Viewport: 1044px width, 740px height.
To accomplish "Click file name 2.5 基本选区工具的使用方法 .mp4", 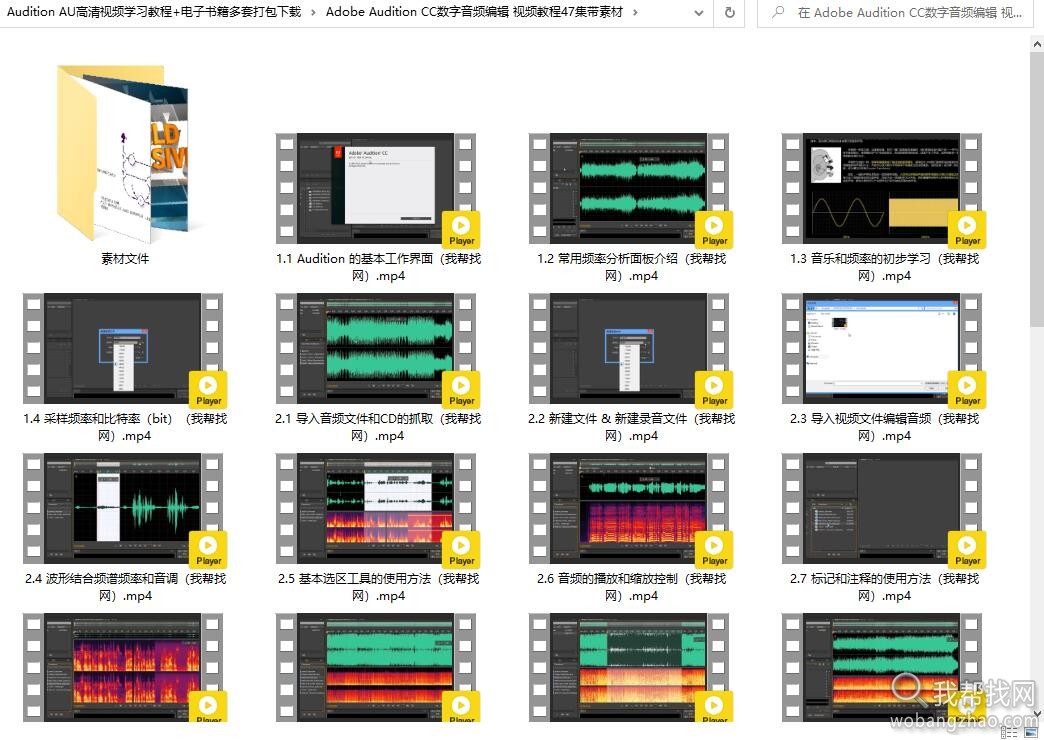I will (378, 587).
